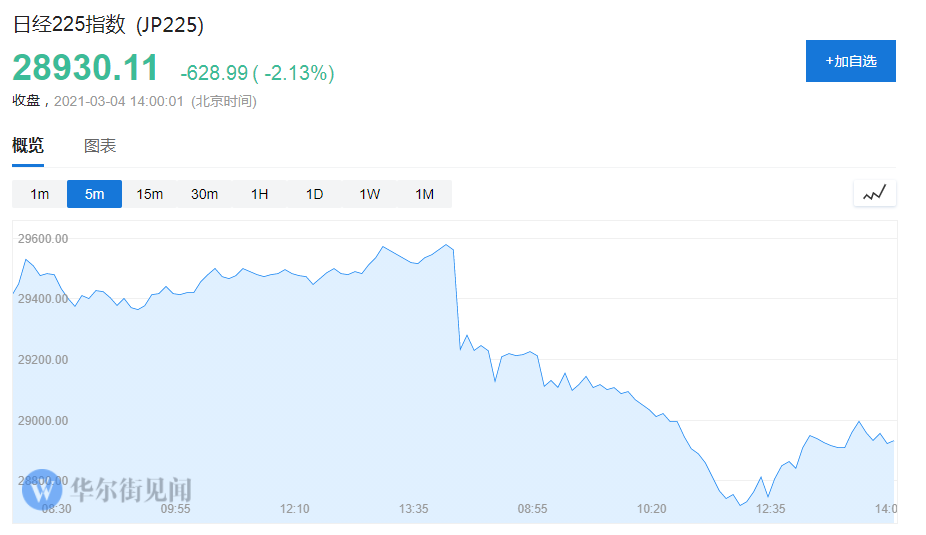Switch chart to 1H interval

(x=259, y=194)
